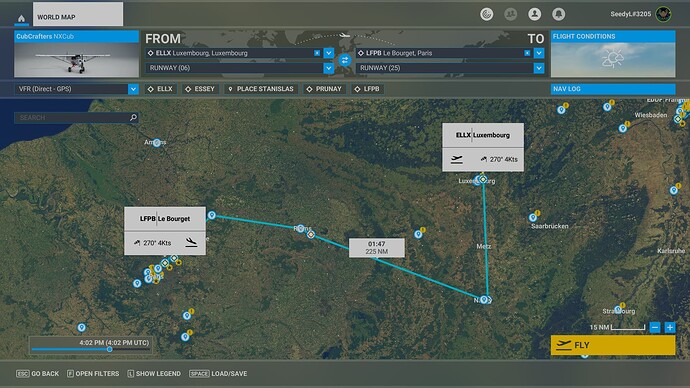
Task: Adjust the time of day slider
Action: [x=109, y=349]
